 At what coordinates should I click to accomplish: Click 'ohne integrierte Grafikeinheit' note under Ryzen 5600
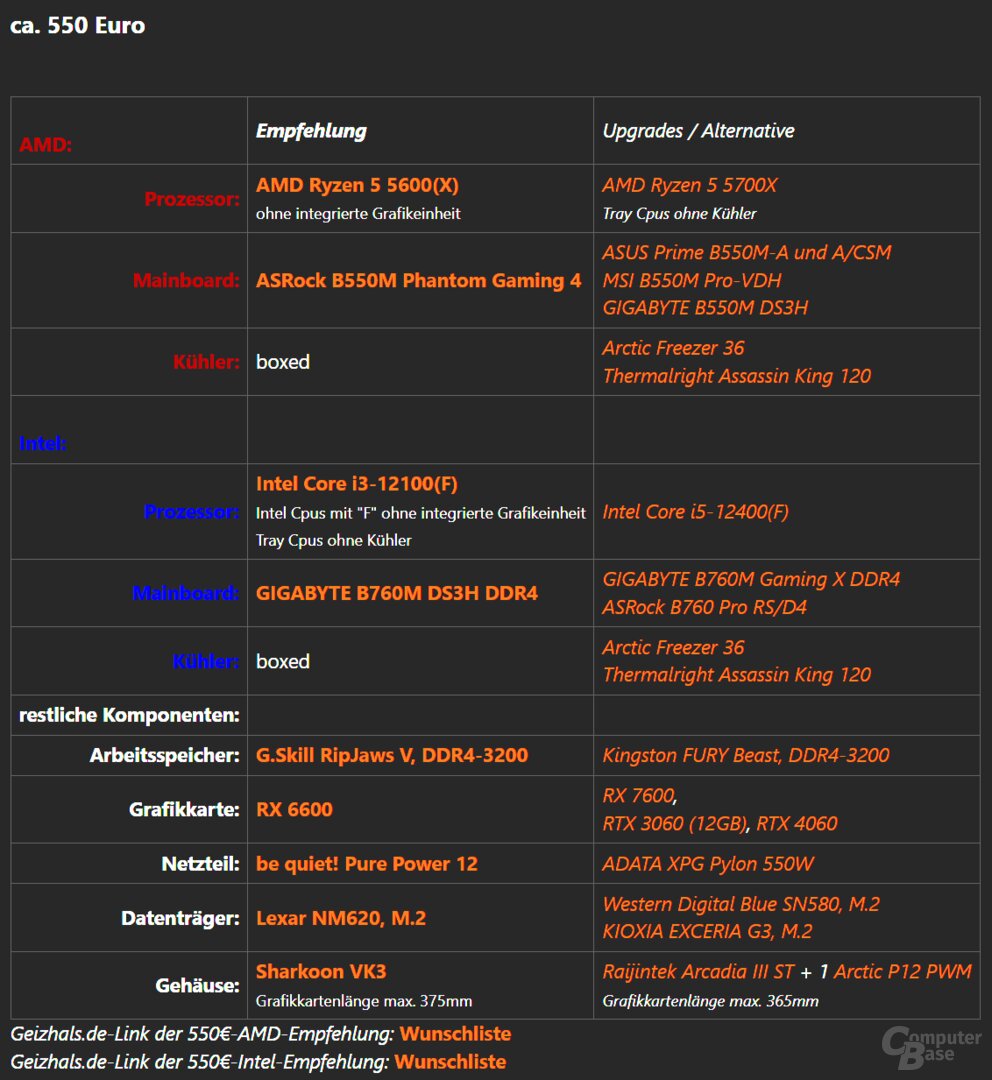pyautogui.click(x=358, y=214)
